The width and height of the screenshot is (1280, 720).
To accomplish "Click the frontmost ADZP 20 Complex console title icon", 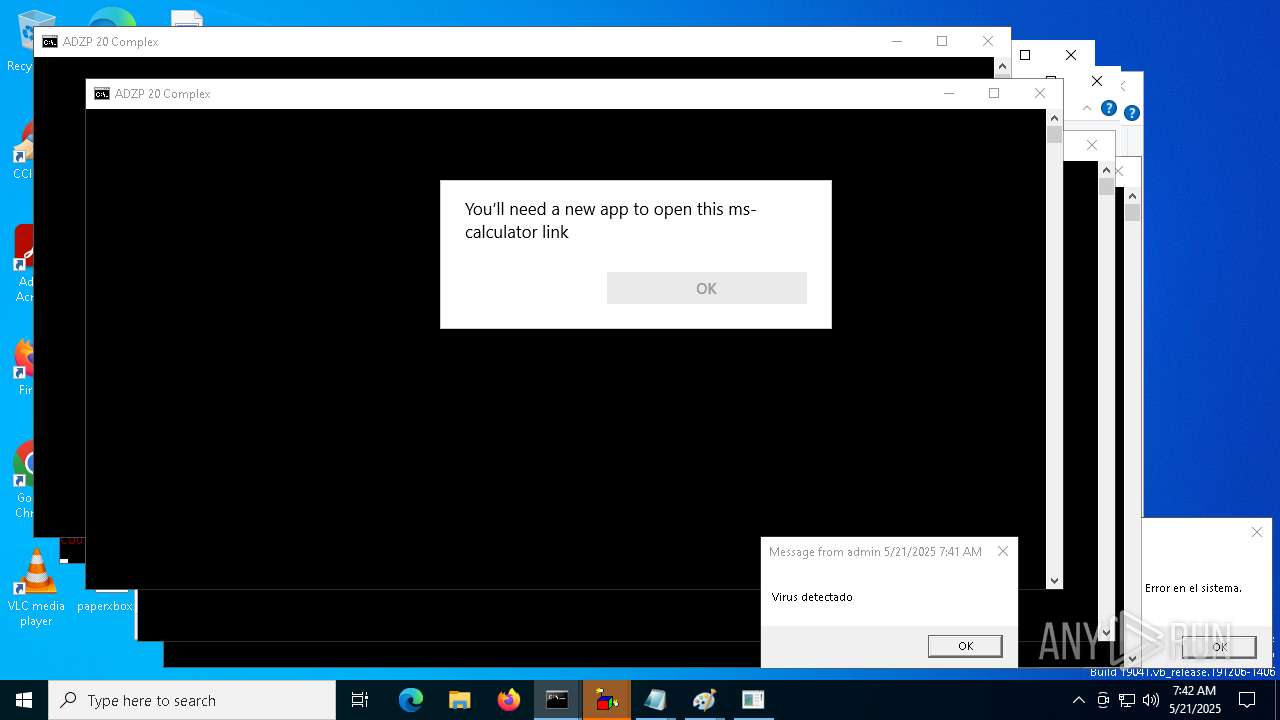I will (x=102, y=94).
